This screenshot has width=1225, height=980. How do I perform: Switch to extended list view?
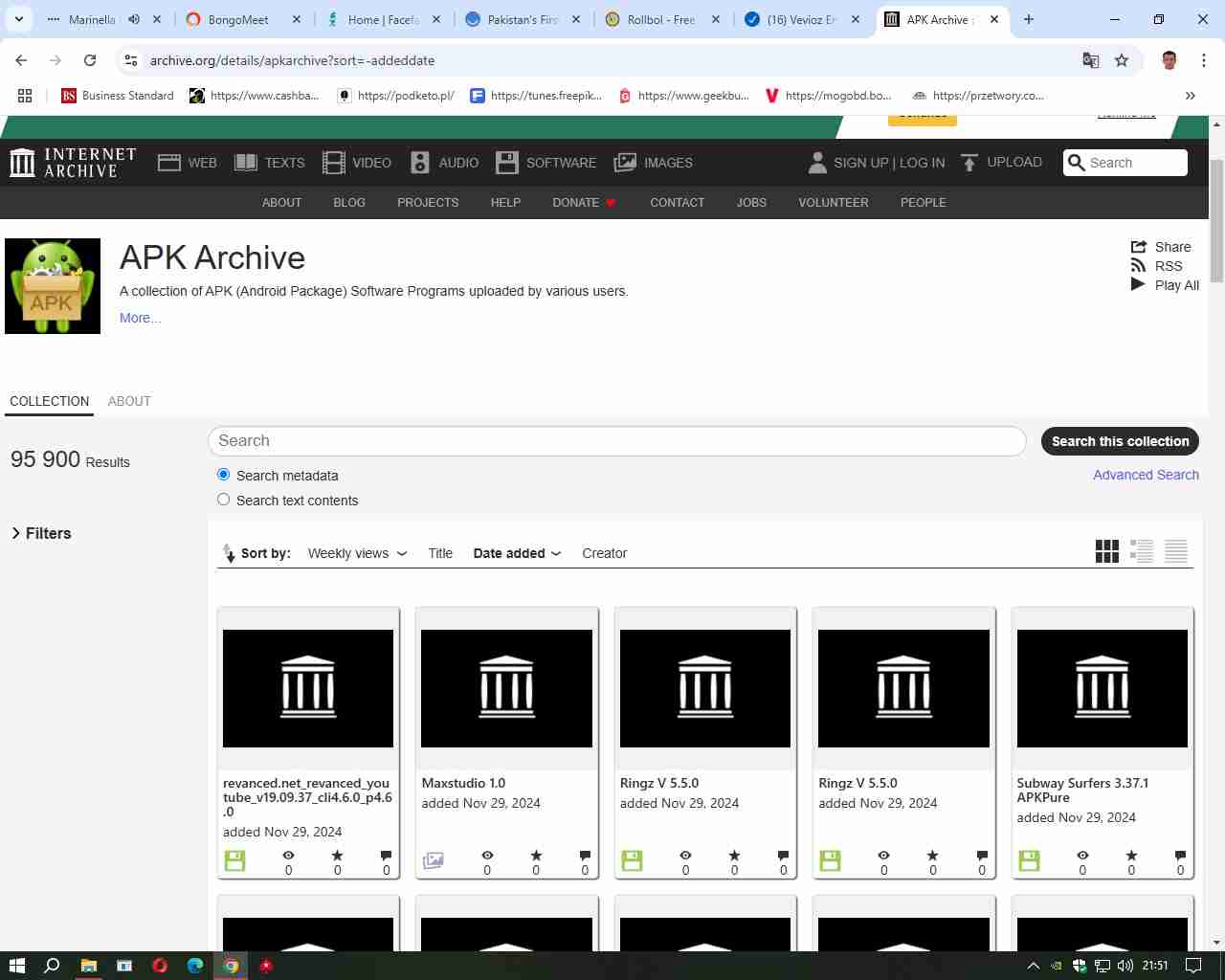click(1142, 550)
